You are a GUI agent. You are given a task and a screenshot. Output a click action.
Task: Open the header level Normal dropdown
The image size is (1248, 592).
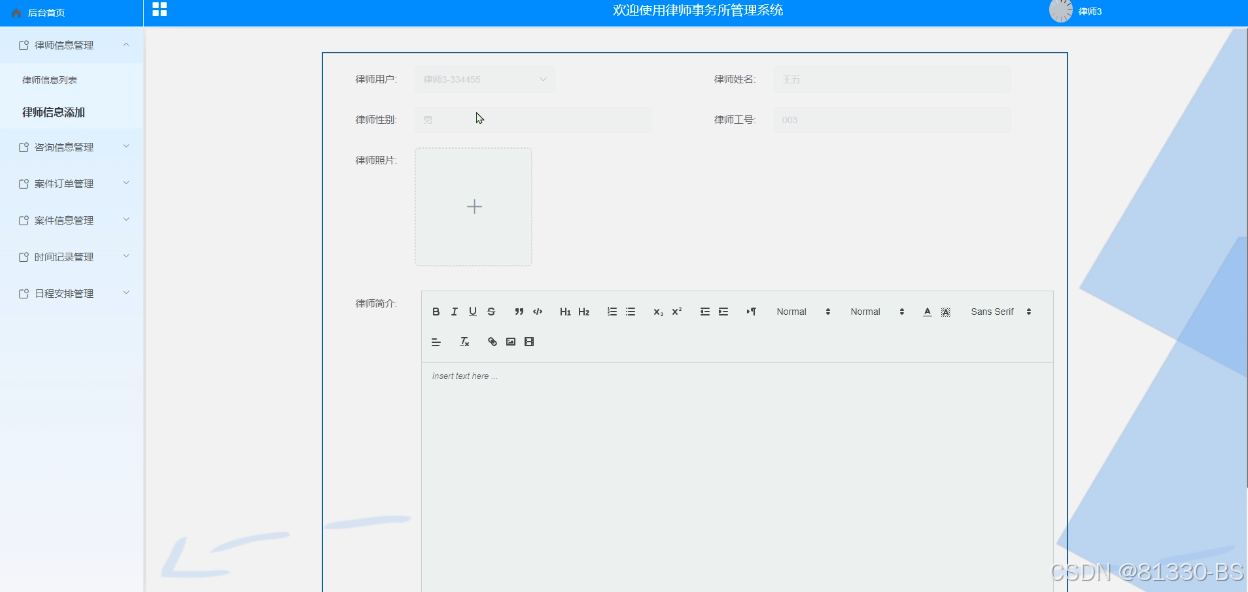(877, 312)
